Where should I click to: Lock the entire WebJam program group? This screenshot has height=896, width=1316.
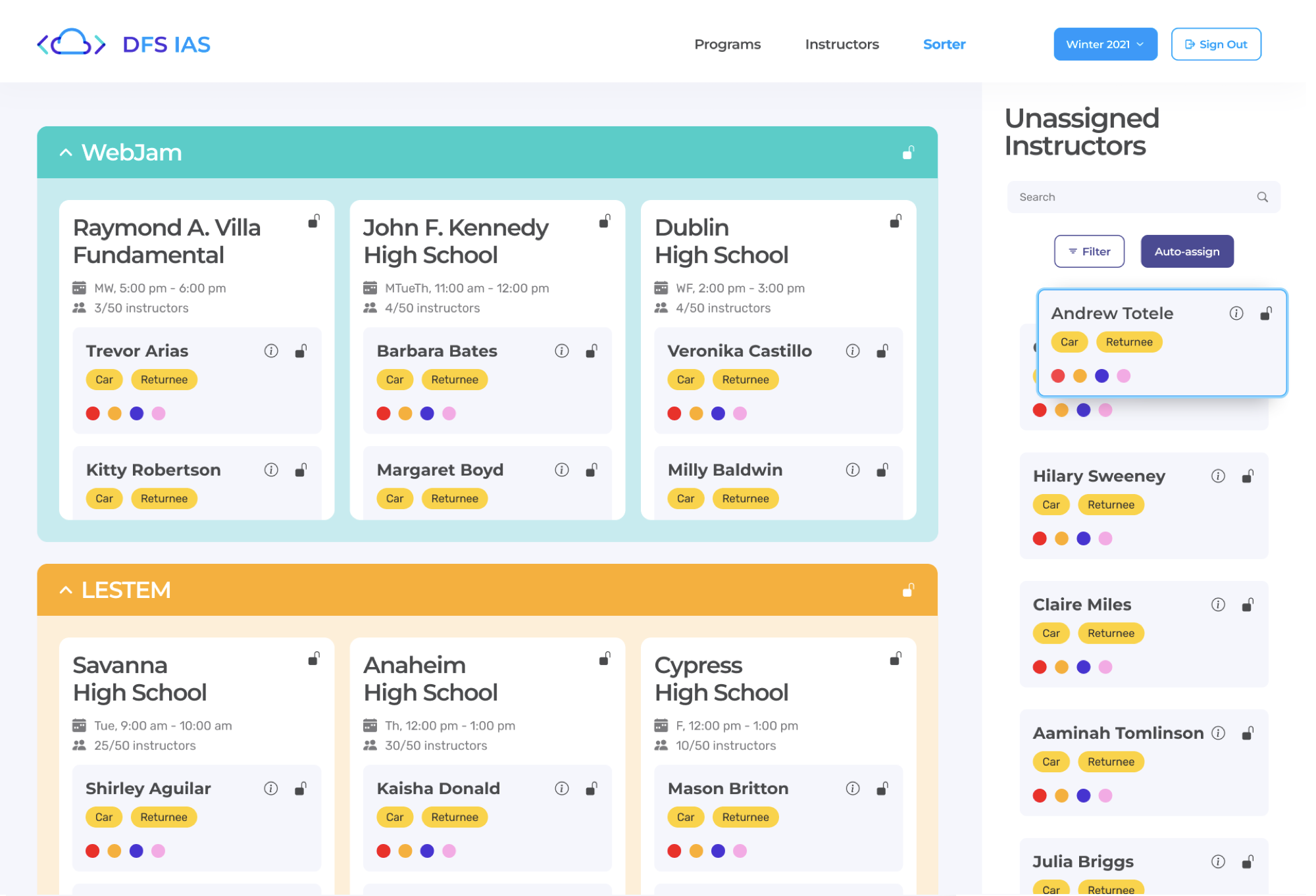point(907,152)
